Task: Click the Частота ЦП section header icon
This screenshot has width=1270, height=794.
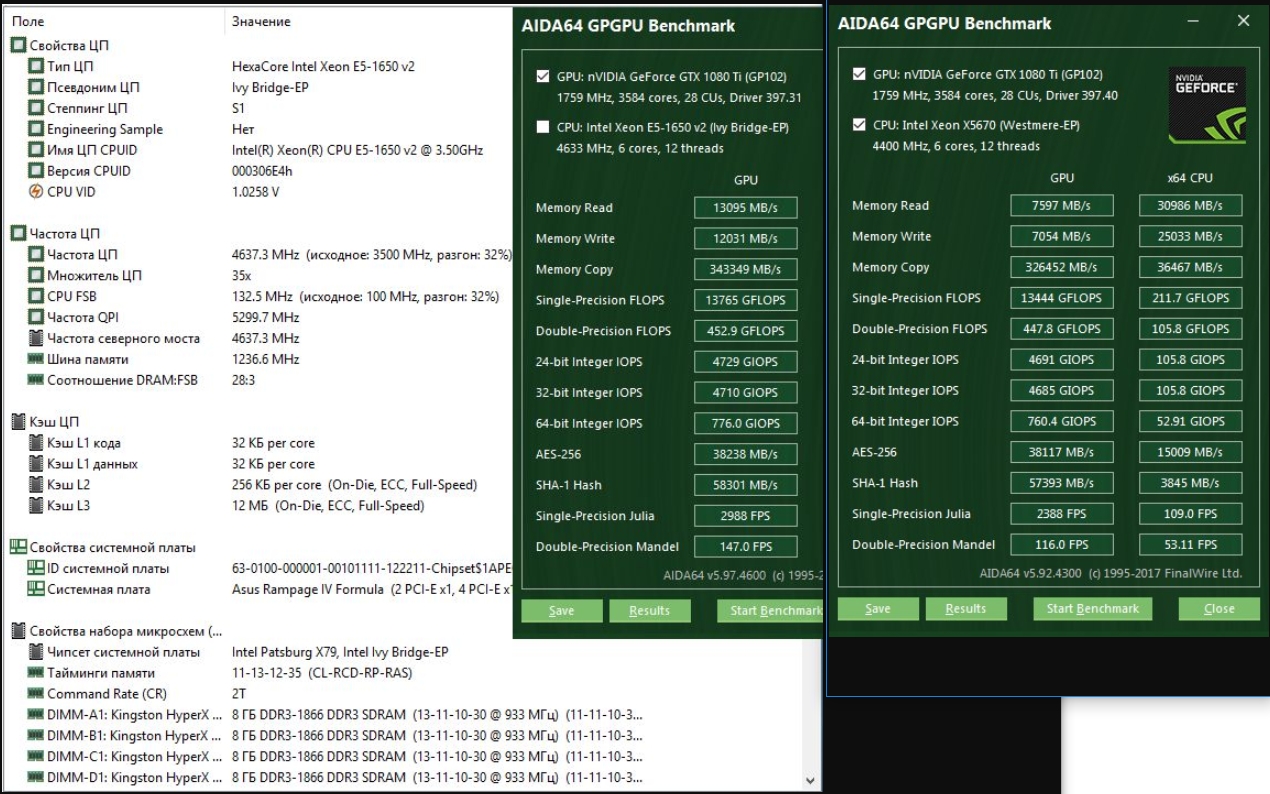Action: click(18, 234)
